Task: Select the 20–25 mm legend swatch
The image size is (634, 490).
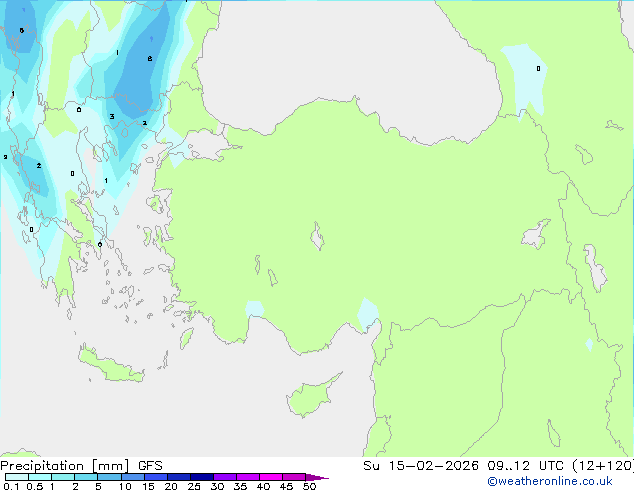Action: (x=179, y=477)
